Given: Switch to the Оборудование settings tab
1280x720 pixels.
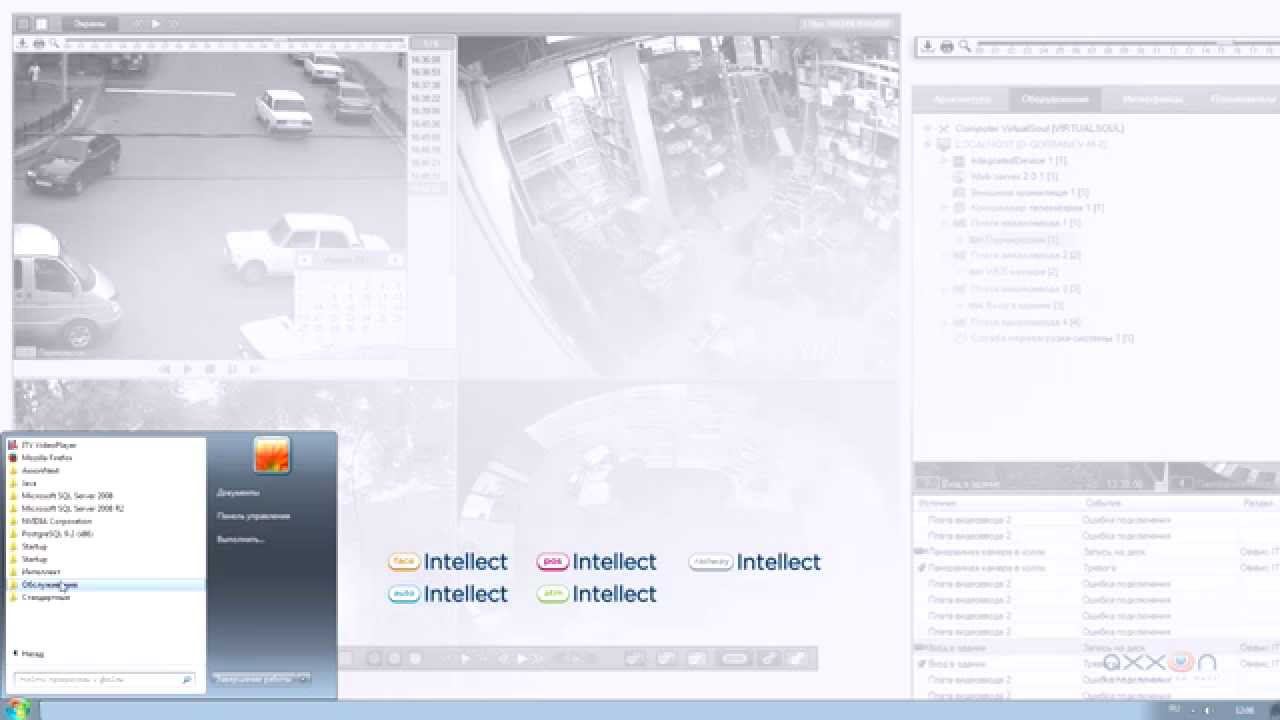Looking at the screenshot, I should coord(1055,99).
